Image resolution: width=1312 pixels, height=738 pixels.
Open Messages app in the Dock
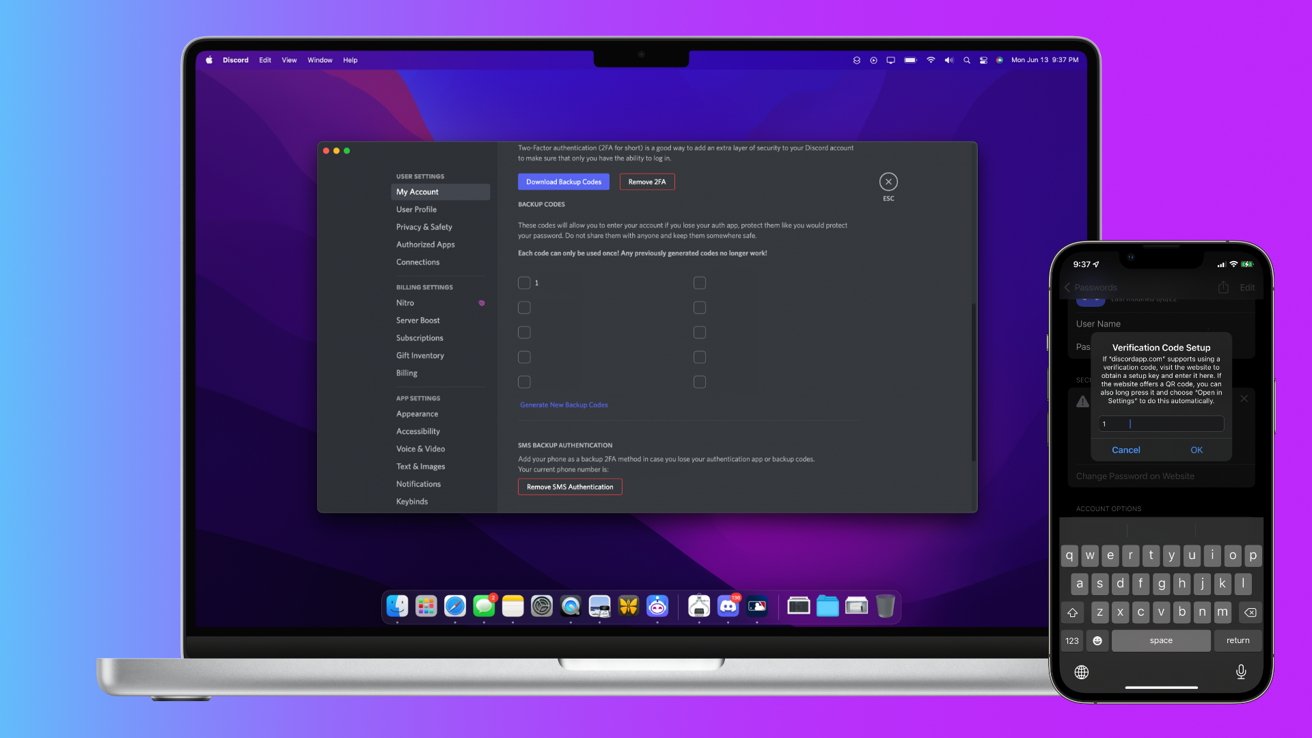pos(484,606)
